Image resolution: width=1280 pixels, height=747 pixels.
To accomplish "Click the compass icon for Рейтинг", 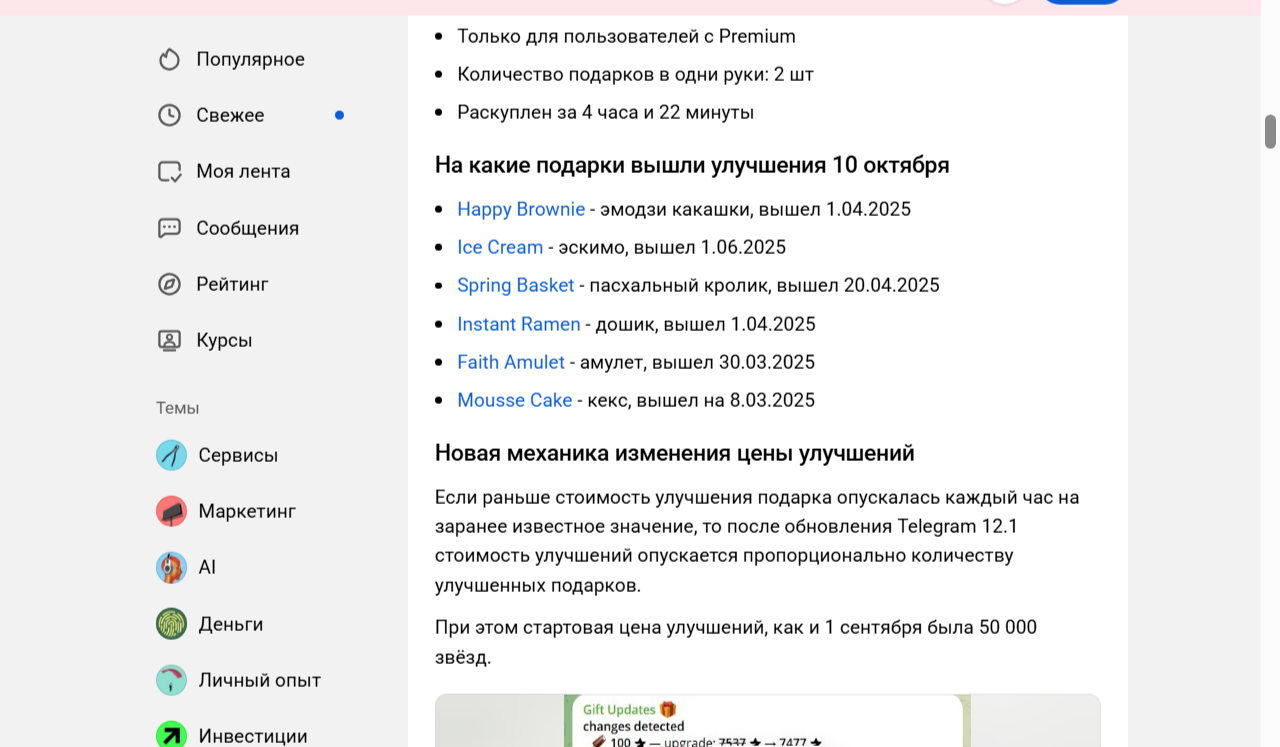I will pos(169,284).
